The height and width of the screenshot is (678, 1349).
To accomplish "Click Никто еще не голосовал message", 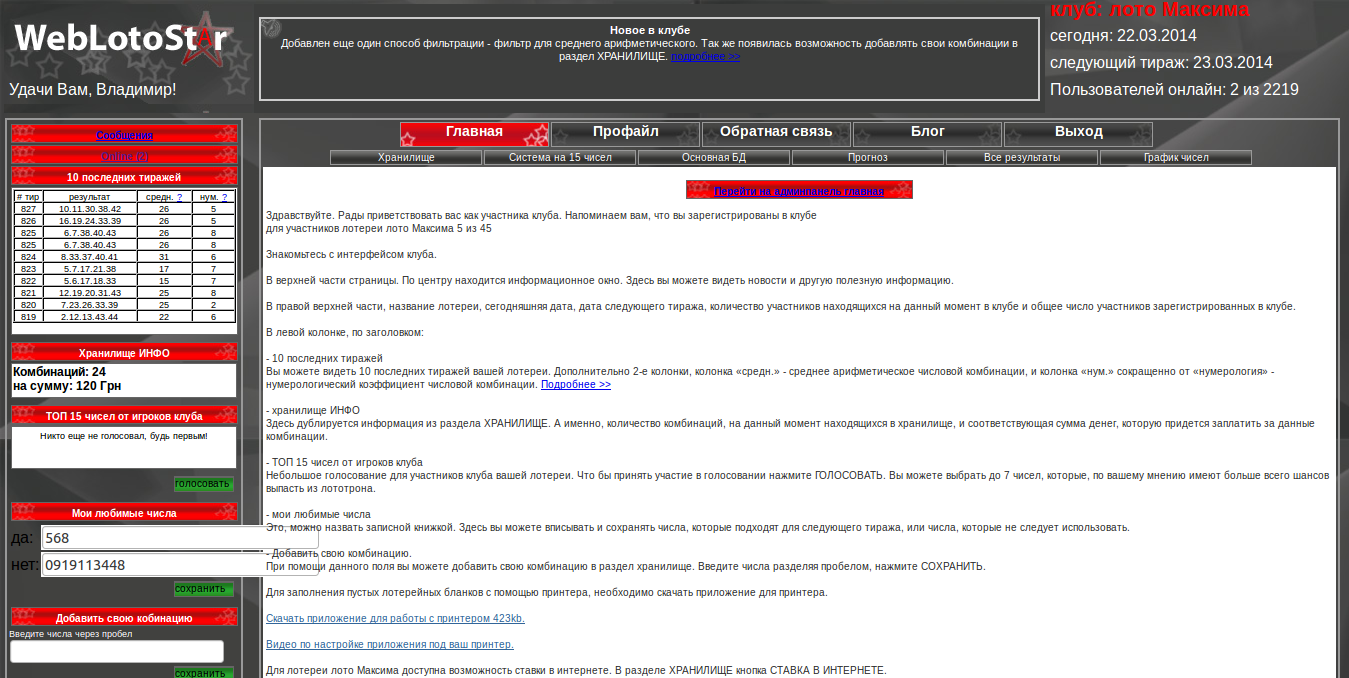I will (x=124, y=436).
